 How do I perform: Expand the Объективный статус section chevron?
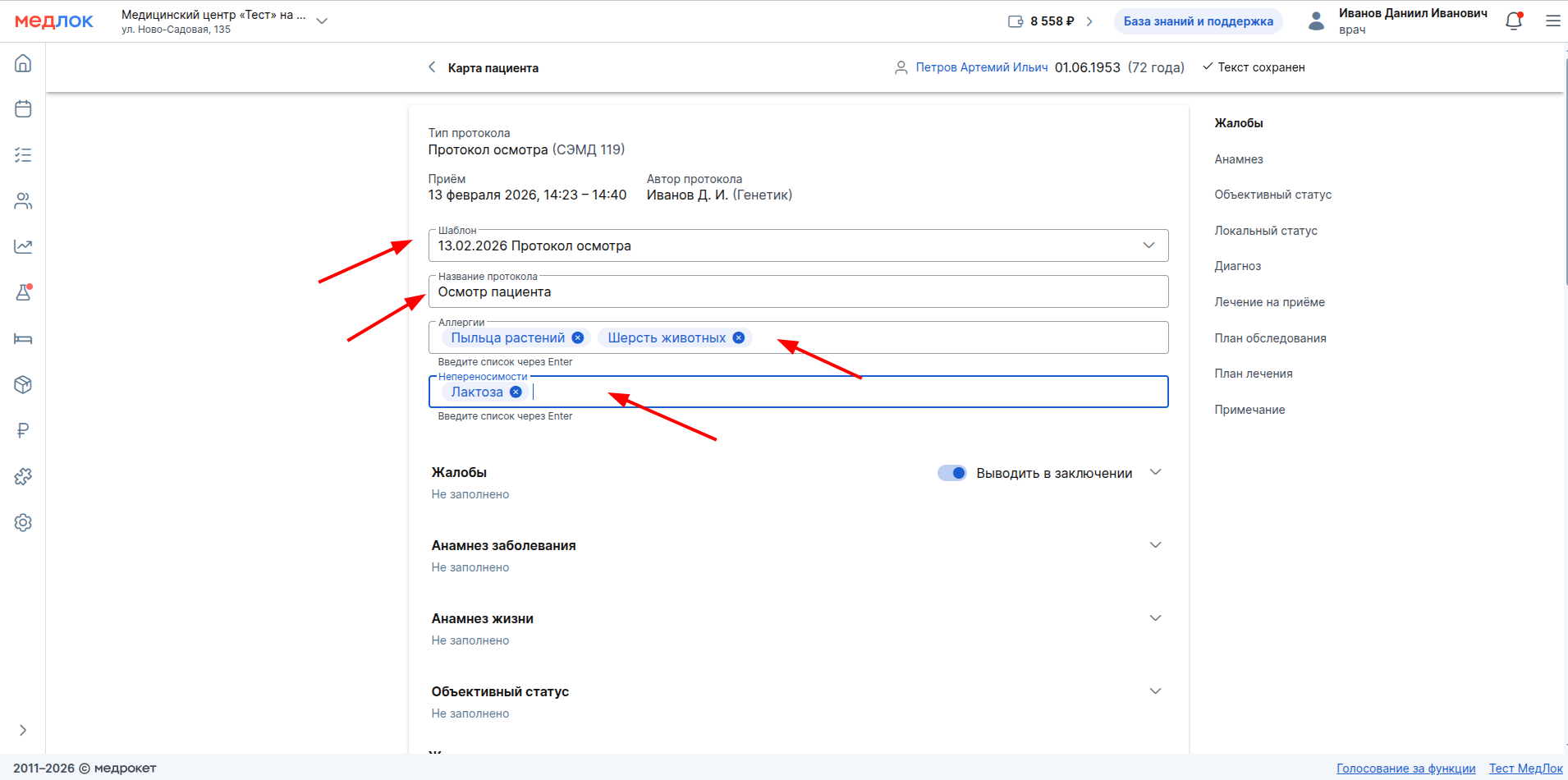[1155, 691]
